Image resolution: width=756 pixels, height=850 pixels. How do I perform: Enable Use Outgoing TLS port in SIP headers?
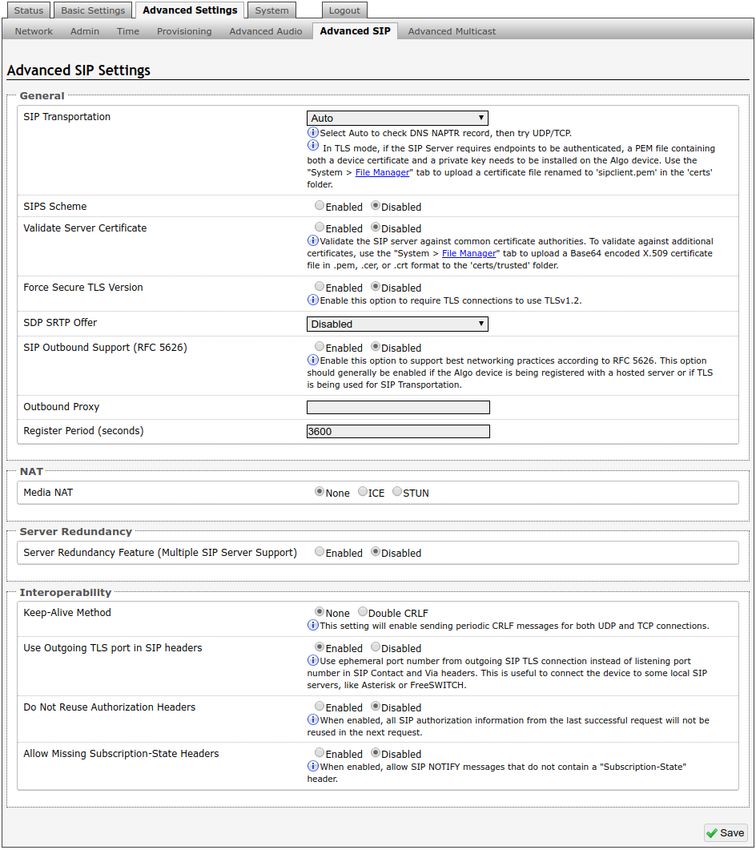tap(319, 647)
